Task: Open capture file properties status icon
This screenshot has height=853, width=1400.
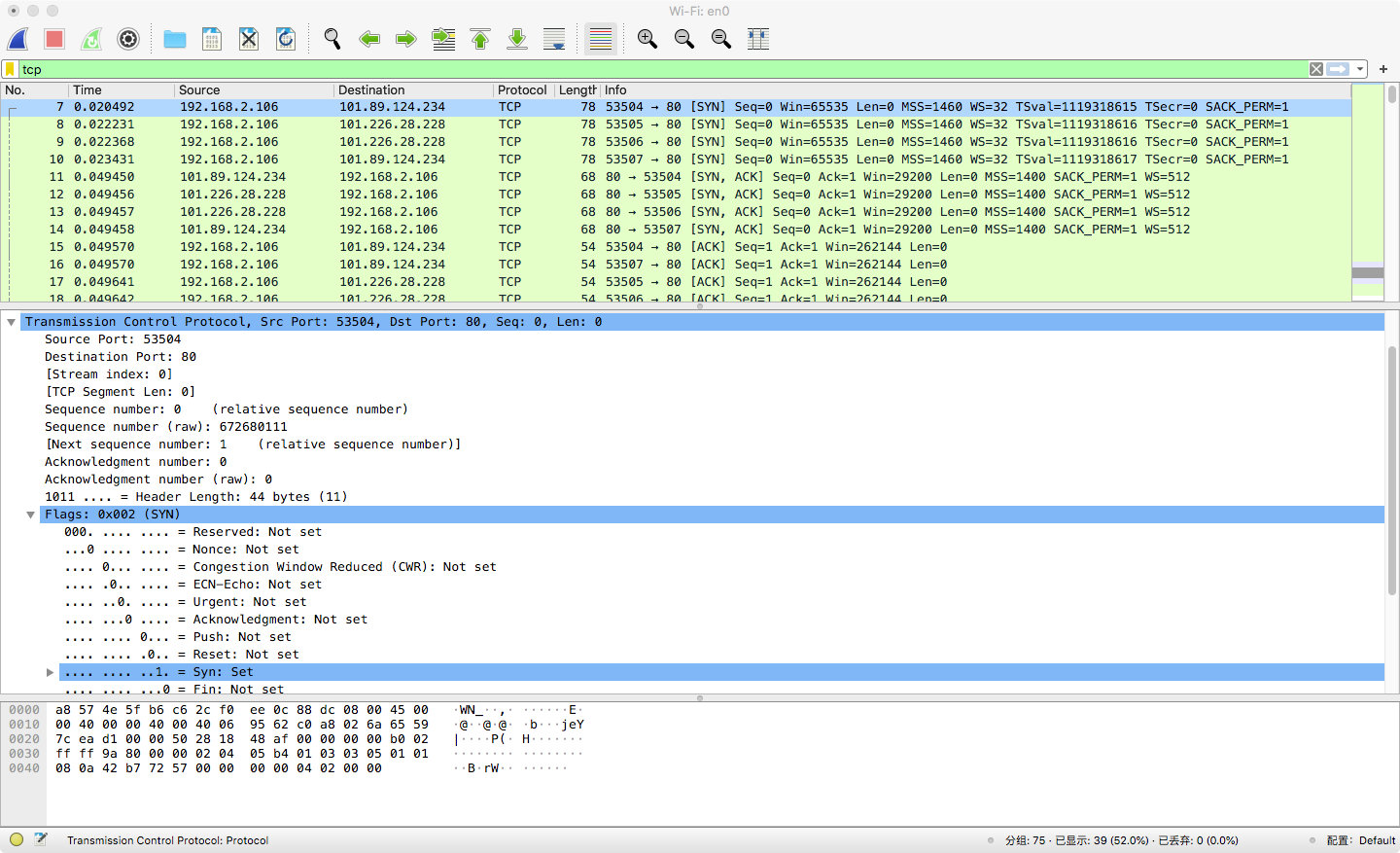Action: tap(41, 839)
